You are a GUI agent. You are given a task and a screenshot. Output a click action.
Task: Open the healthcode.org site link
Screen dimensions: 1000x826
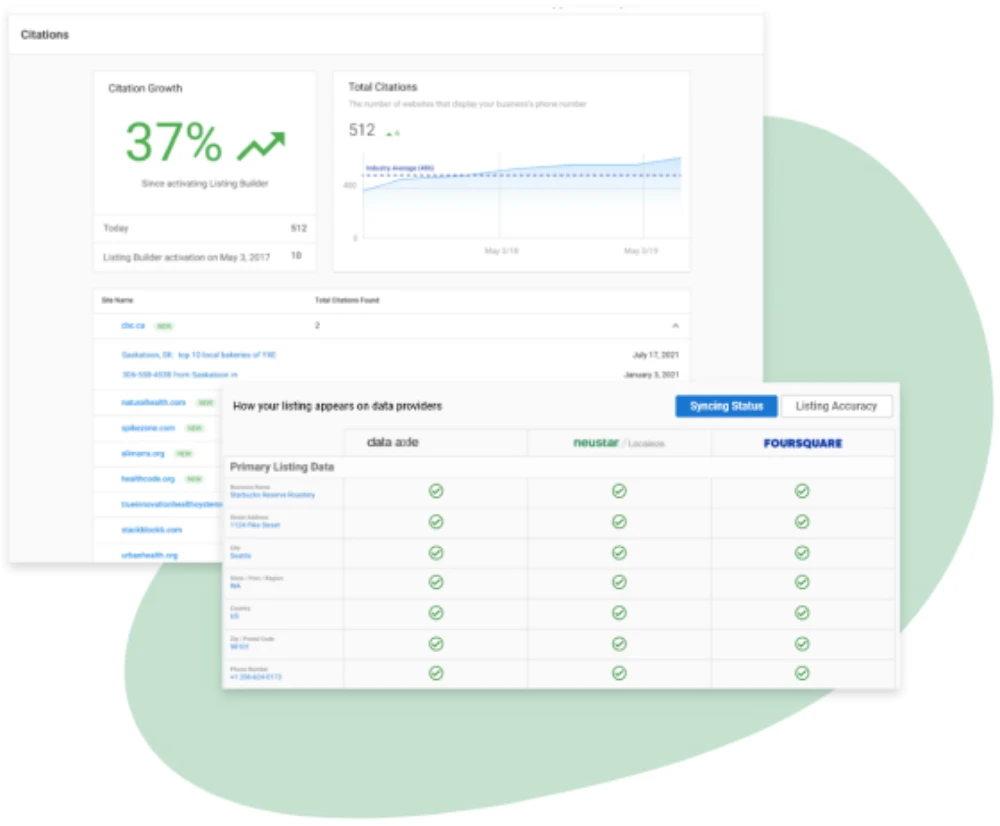148,479
